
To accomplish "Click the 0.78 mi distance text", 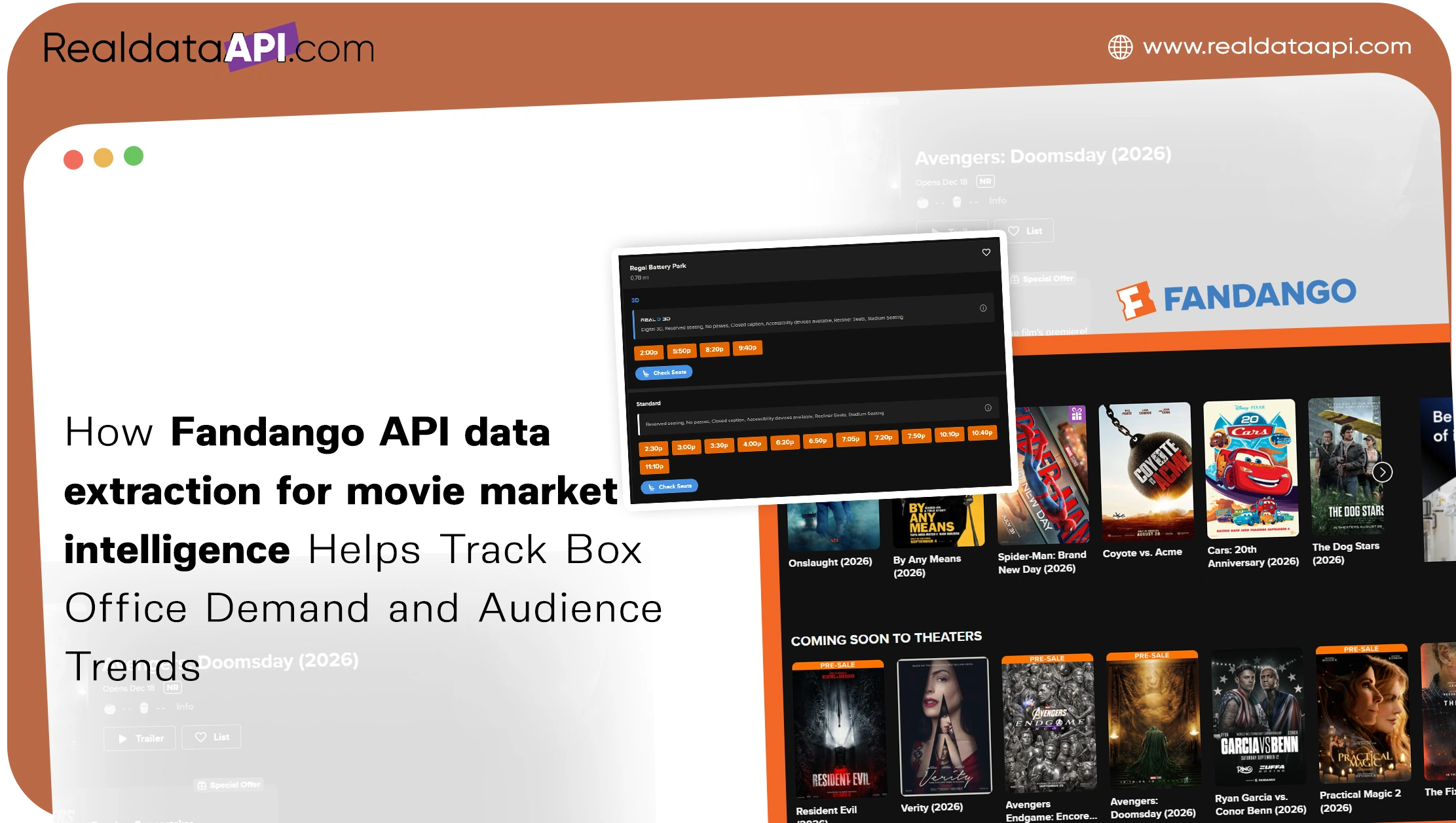I will 639,278.
